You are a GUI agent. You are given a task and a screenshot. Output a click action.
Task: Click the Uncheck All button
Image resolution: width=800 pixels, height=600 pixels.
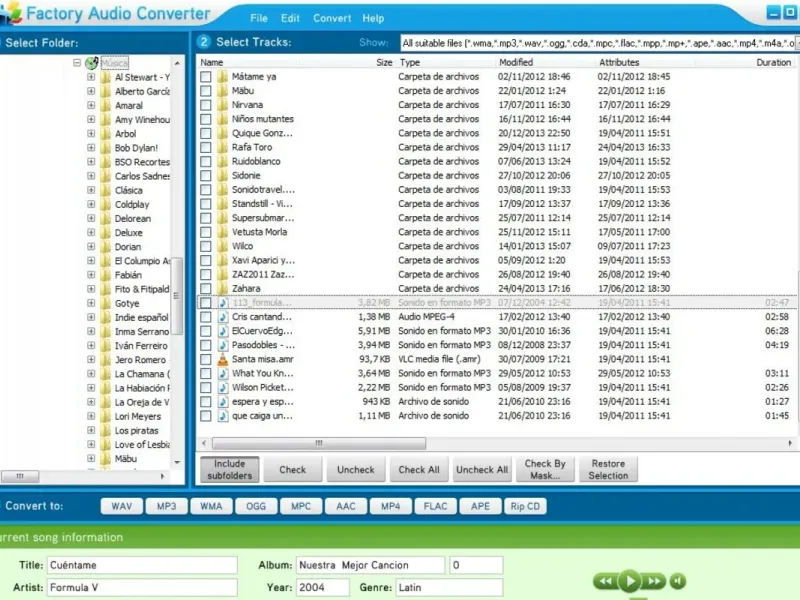(482, 469)
